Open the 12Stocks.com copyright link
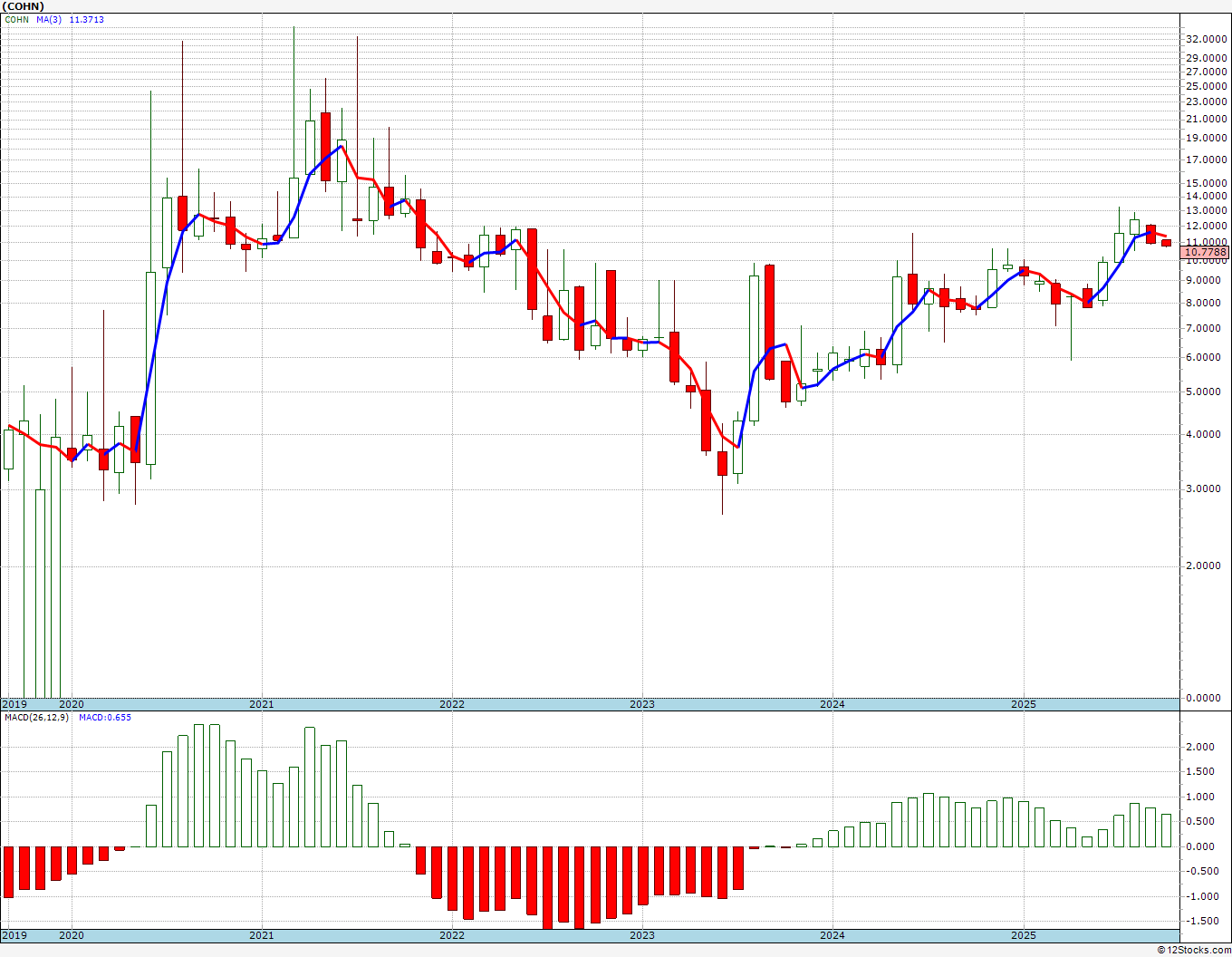1232x957 pixels. pyautogui.click(x=1192, y=950)
